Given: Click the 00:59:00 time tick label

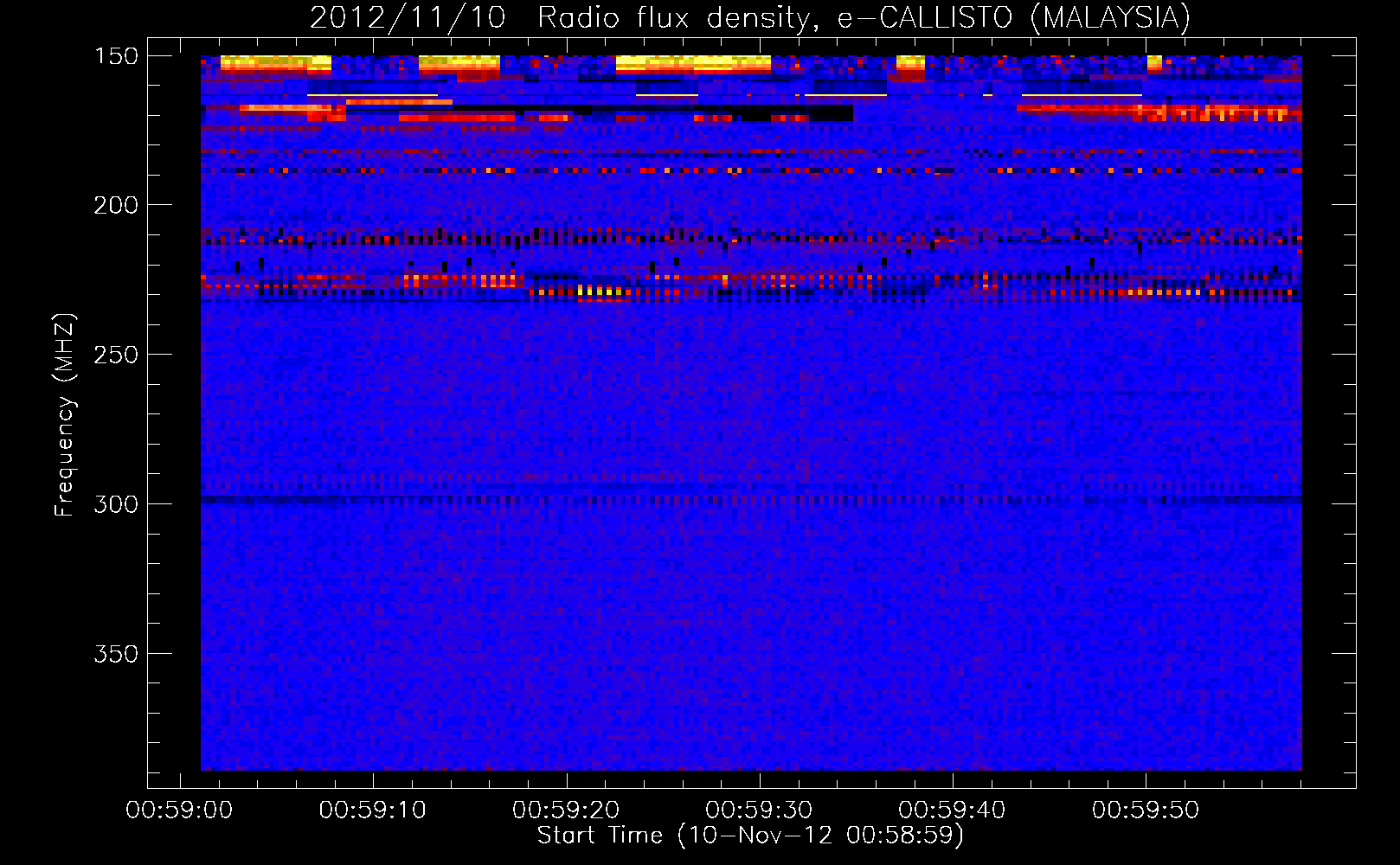Looking at the screenshot, I should (x=179, y=811).
